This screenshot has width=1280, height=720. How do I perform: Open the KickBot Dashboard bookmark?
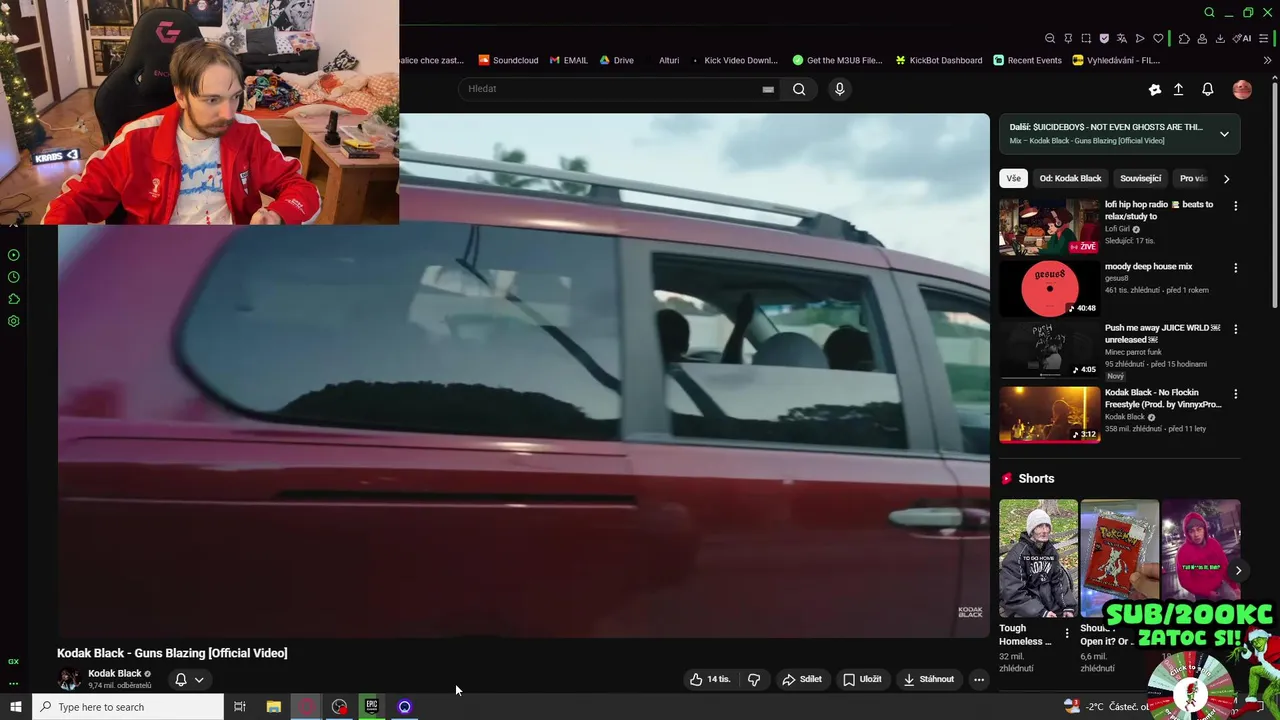(939, 60)
